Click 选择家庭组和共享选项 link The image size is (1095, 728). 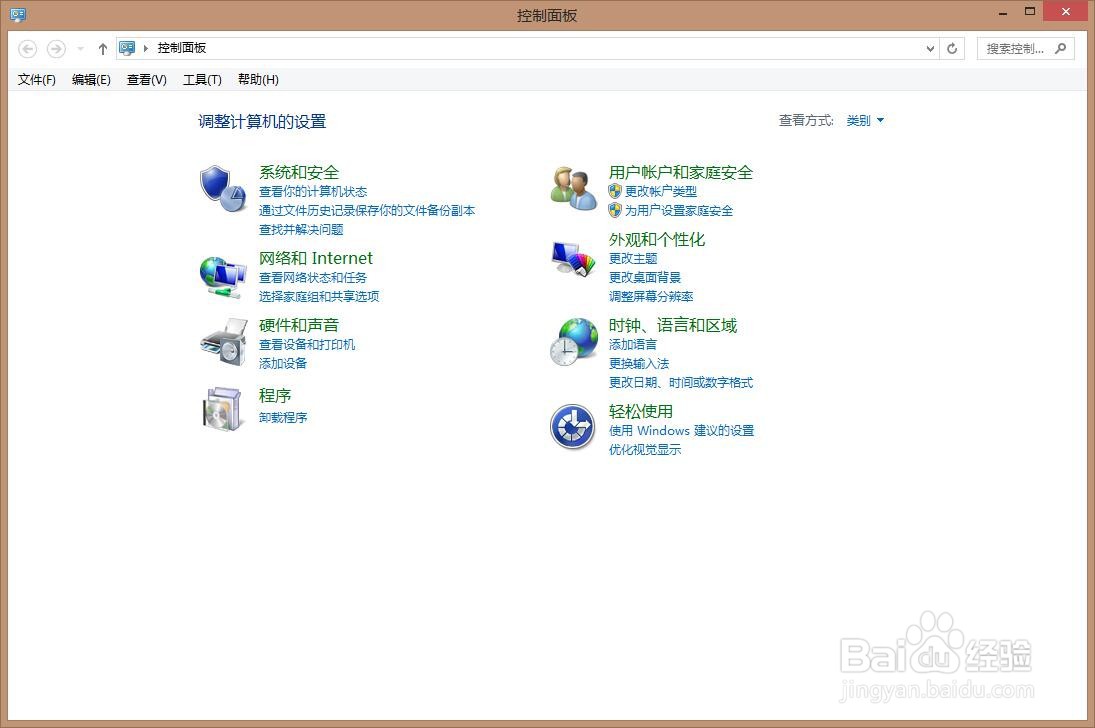(319, 296)
